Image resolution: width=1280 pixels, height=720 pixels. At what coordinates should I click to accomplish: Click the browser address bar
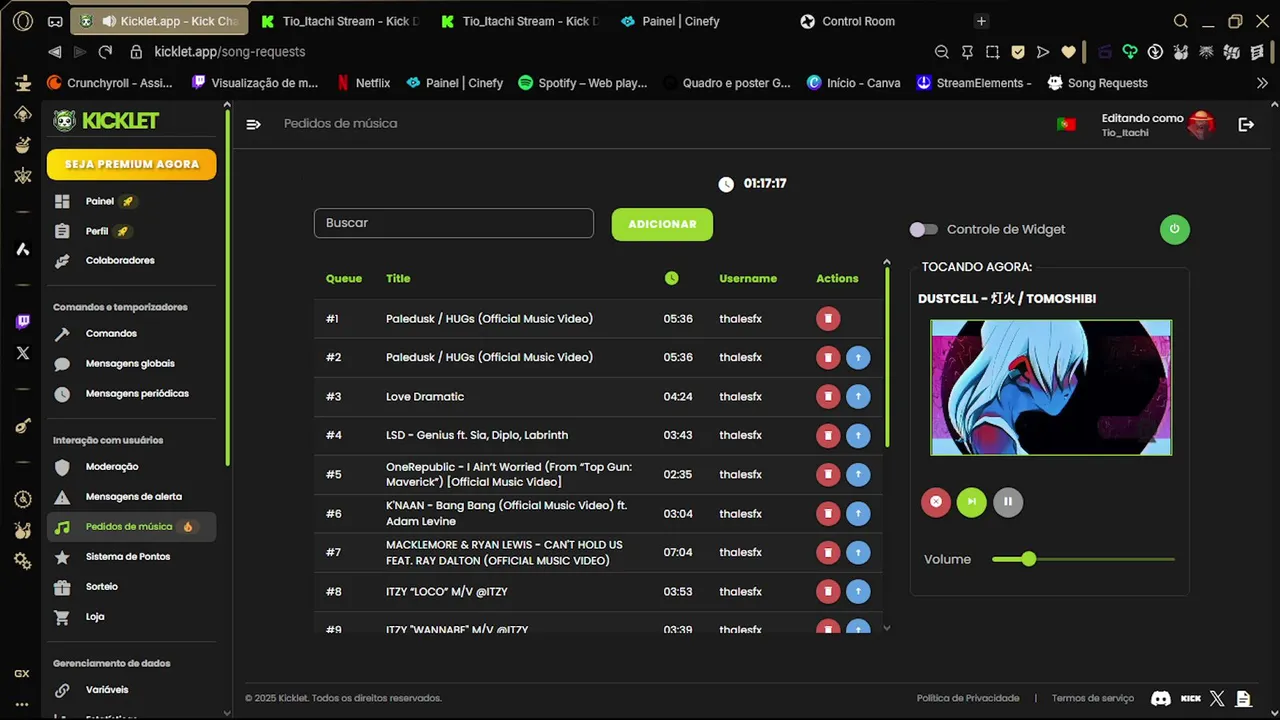click(x=530, y=52)
